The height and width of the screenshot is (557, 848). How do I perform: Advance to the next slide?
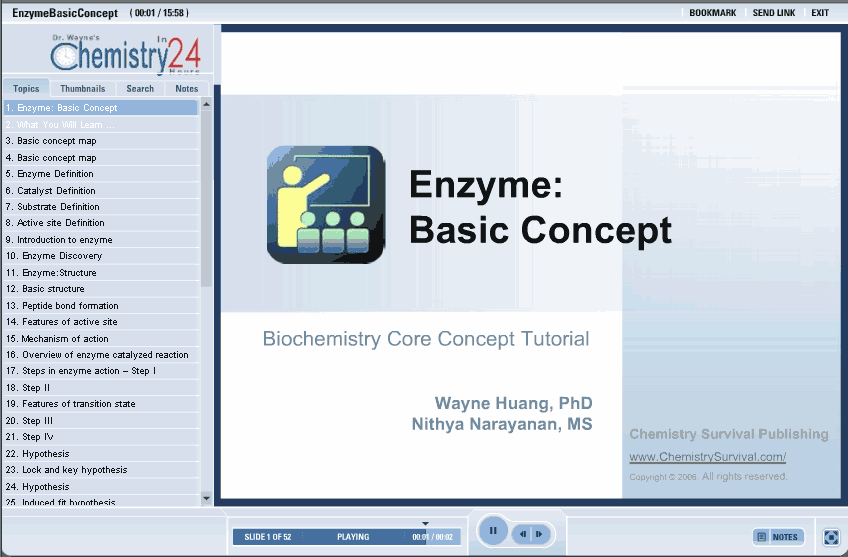click(x=540, y=535)
